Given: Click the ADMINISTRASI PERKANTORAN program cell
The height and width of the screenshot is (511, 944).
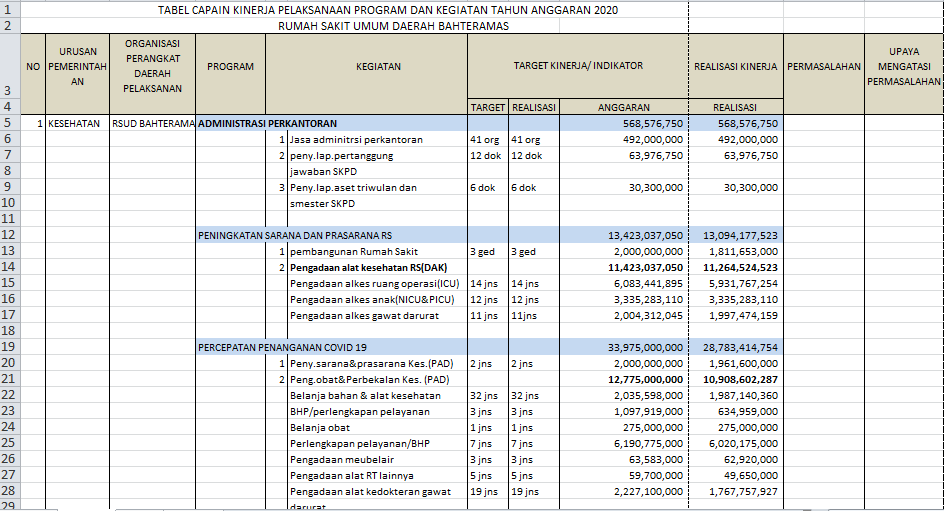Looking at the screenshot, I should point(268,123).
